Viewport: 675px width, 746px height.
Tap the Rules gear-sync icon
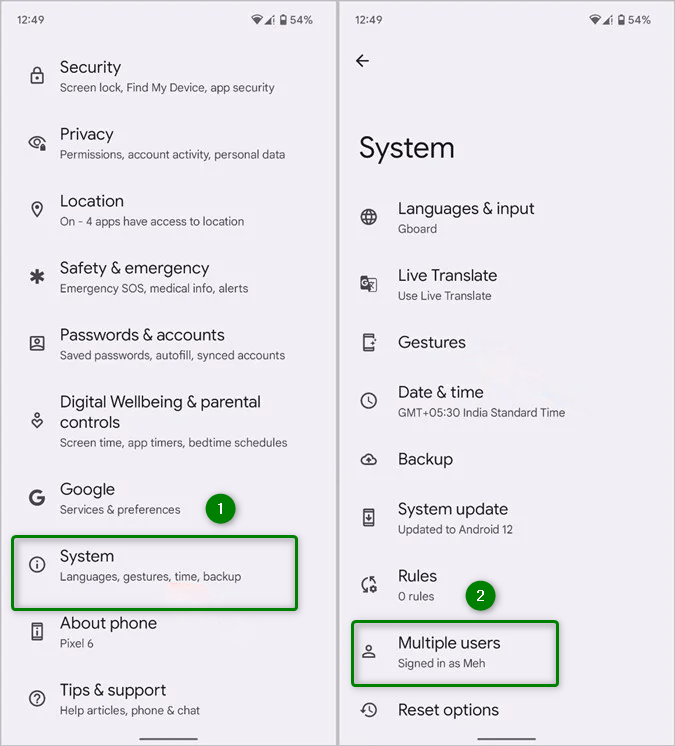[x=369, y=585]
